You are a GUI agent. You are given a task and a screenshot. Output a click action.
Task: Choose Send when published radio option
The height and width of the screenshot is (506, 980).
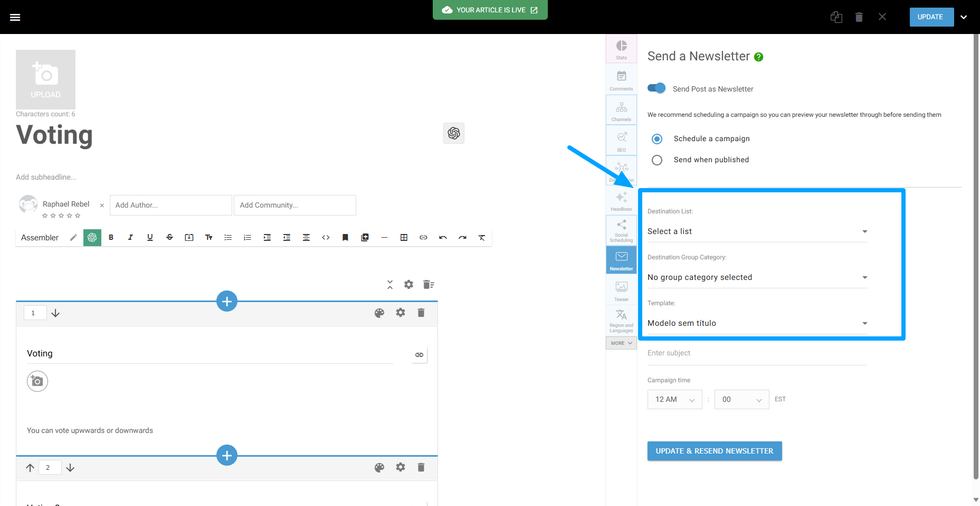[x=657, y=160]
